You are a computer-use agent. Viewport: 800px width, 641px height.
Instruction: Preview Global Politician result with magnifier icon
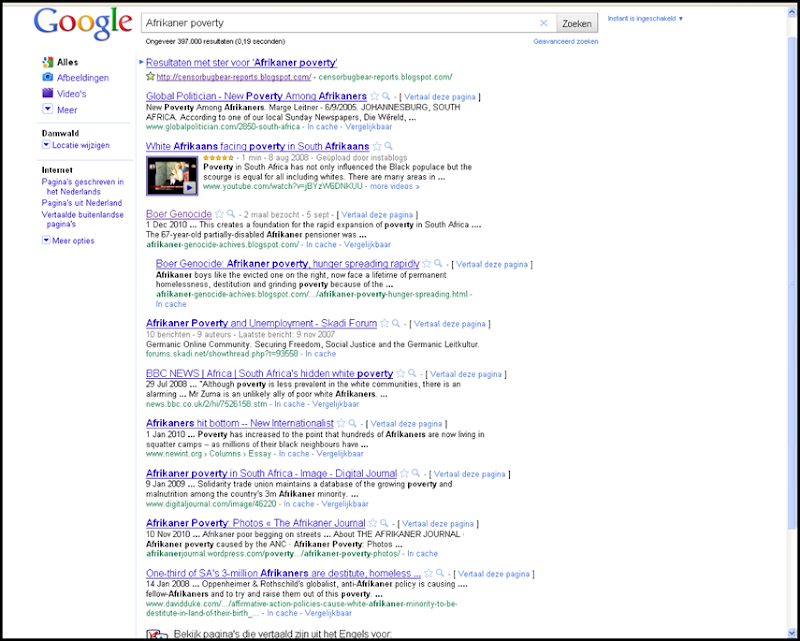pos(386,96)
